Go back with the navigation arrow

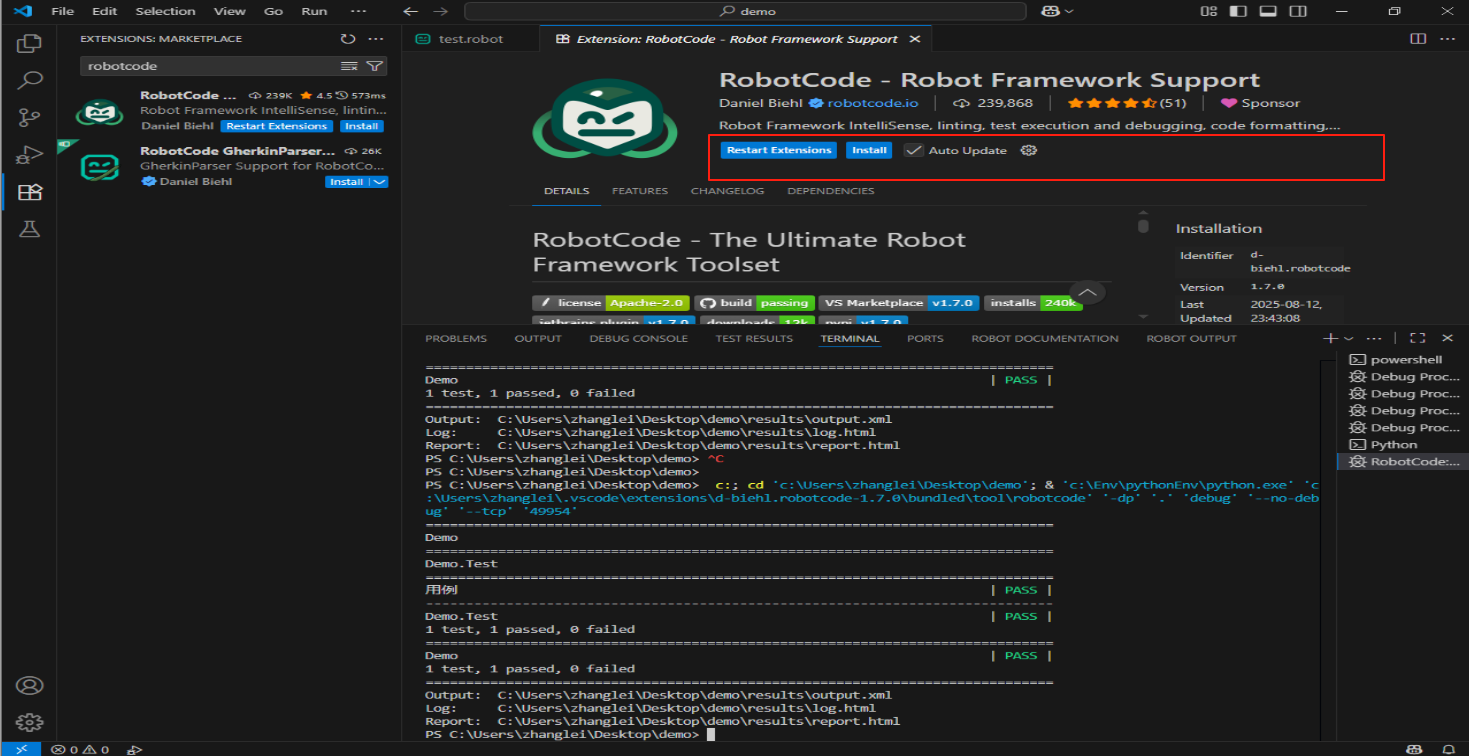(x=410, y=11)
